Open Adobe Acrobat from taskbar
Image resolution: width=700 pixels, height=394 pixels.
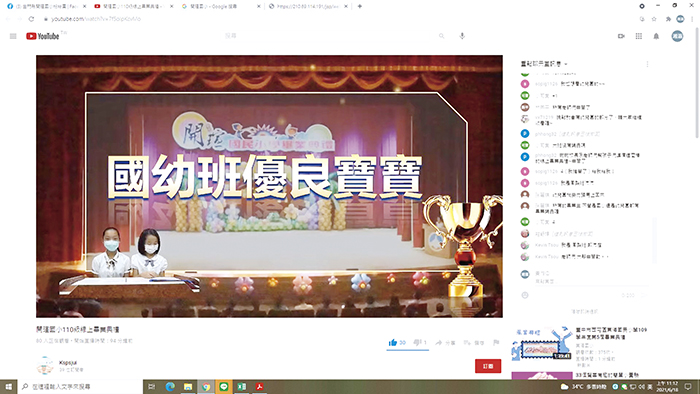[x=259, y=386]
